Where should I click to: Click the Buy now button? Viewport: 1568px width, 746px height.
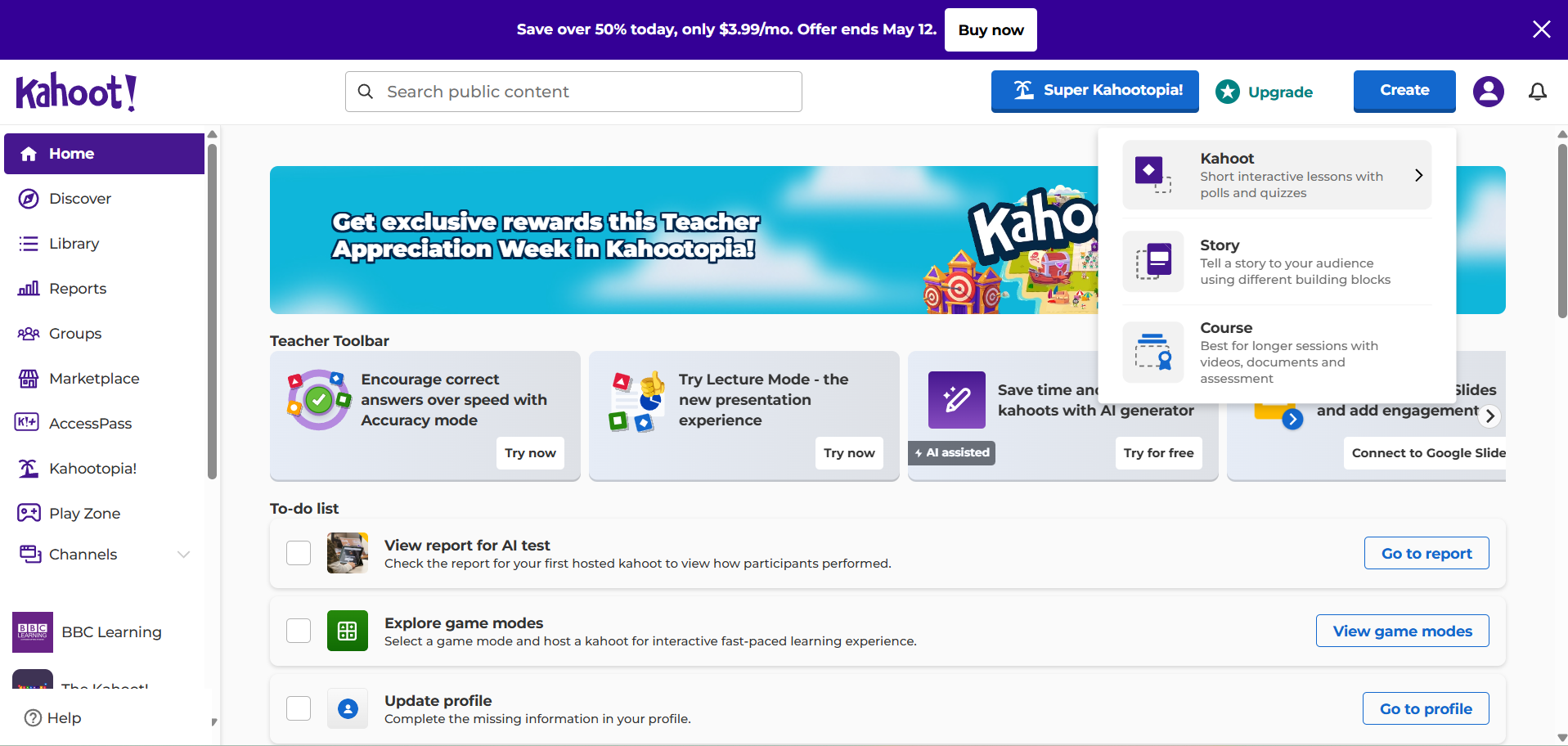990,30
